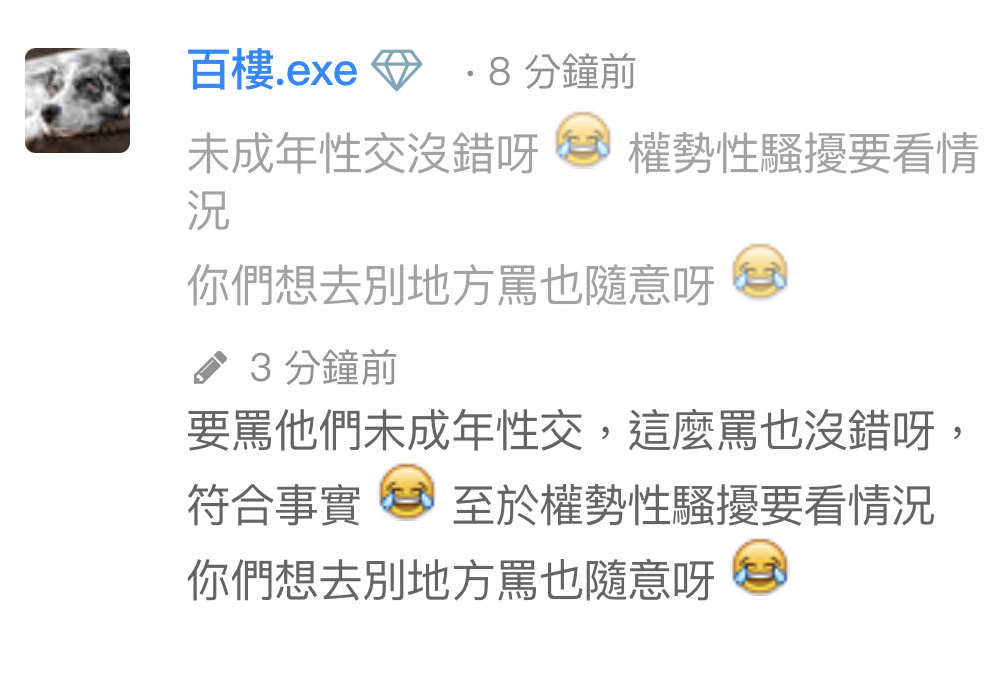Click the laughing emoji ending the grey original comment
The height and width of the screenshot is (675, 1005).
(760, 272)
